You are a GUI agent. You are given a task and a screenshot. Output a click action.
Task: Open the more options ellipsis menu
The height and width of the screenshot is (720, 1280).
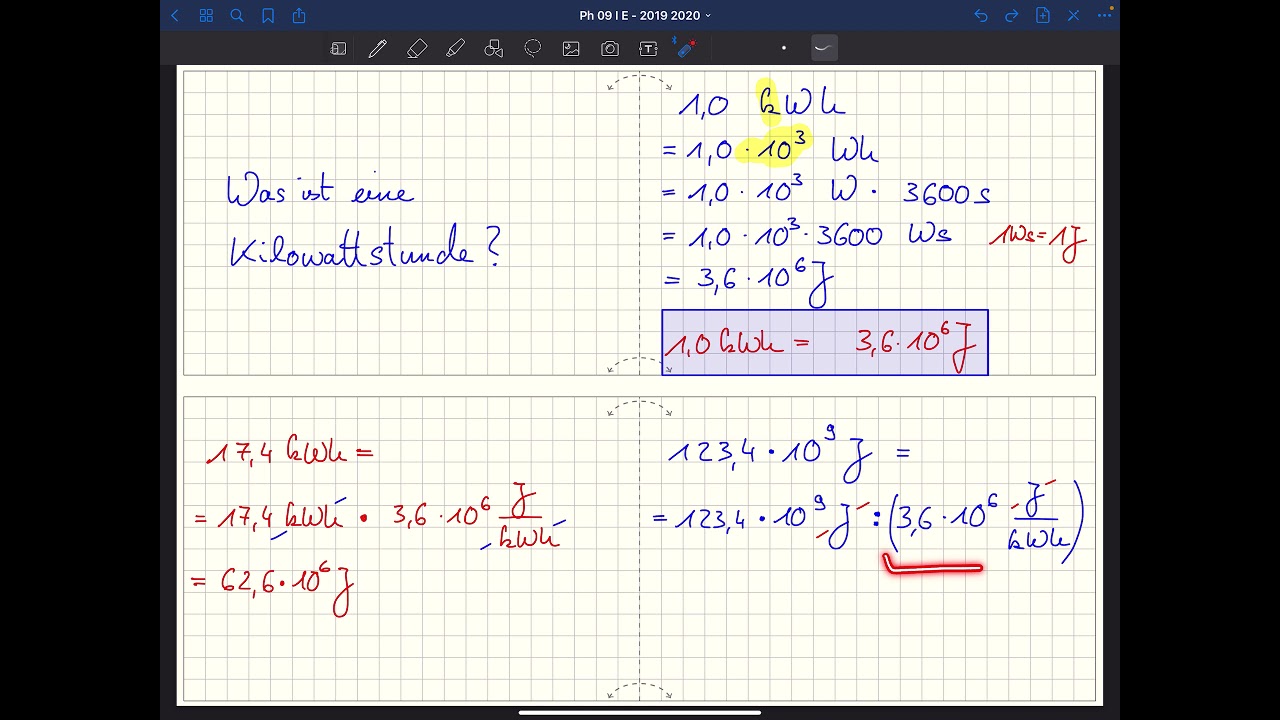coord(1104,16)
